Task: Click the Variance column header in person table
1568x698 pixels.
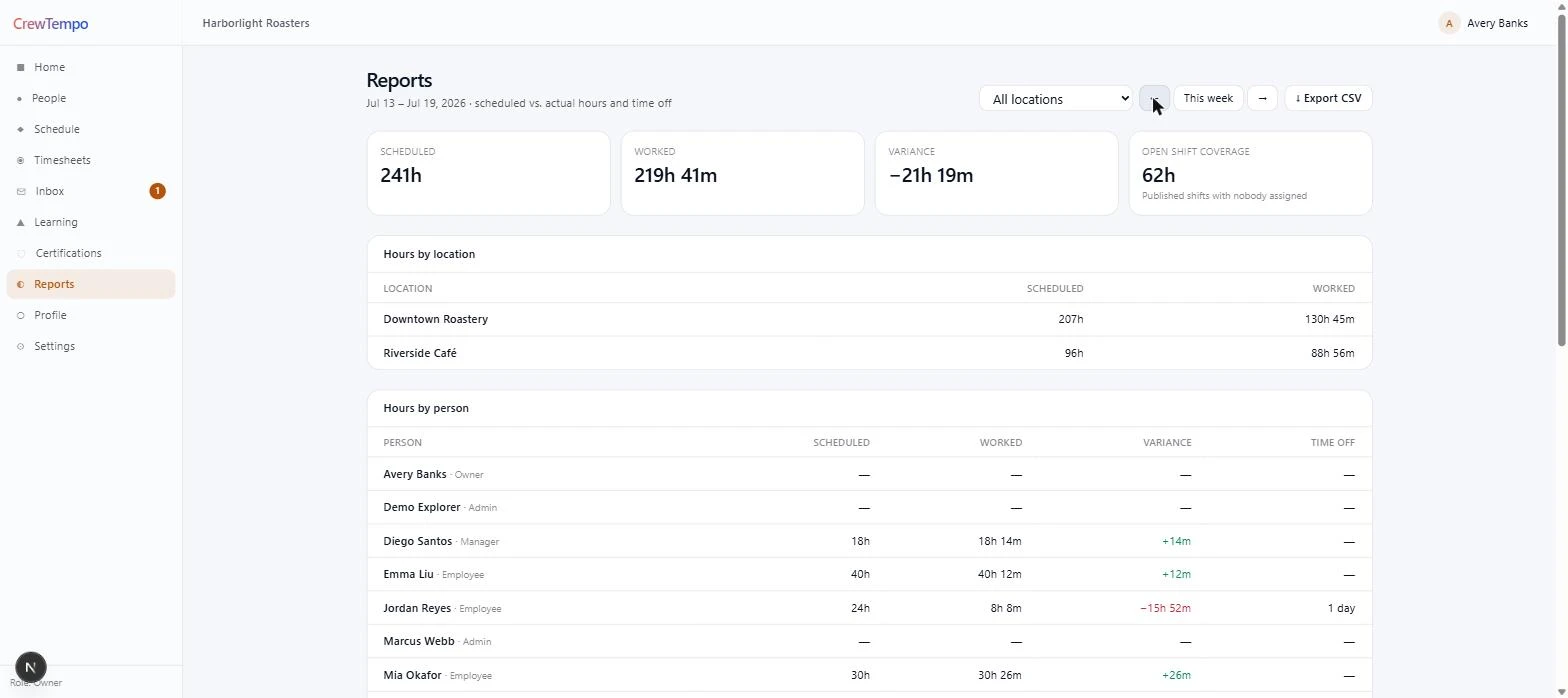Action: point(1167,442)
